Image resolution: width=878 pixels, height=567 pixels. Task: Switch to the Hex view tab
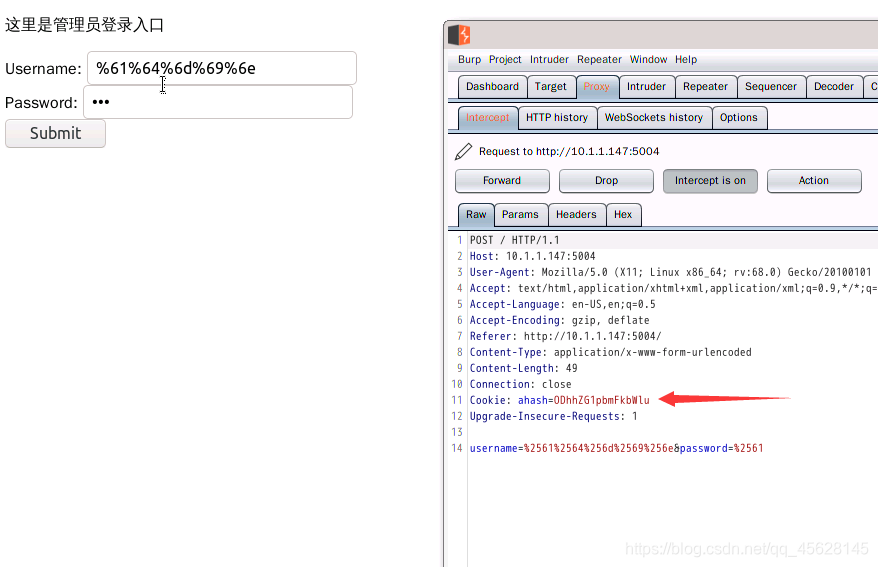point(623,215)
